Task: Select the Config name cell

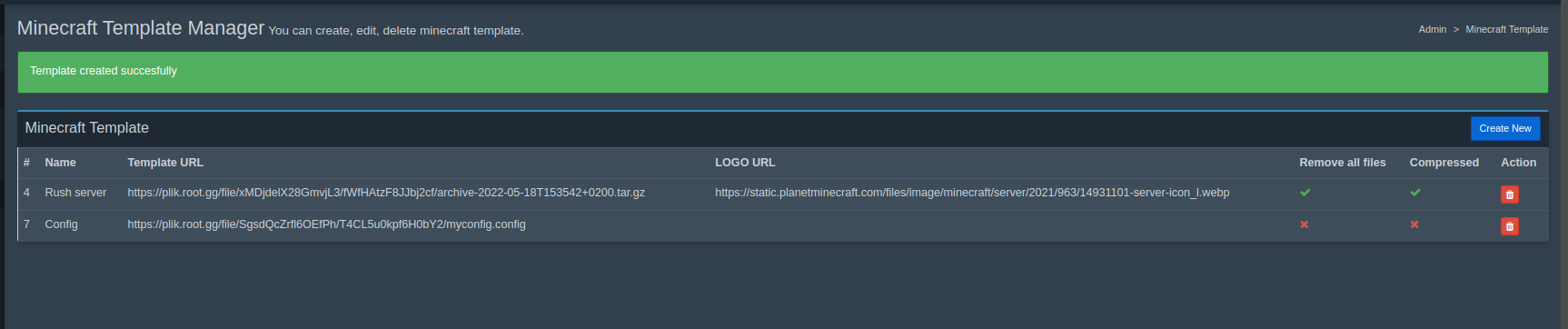Action: click(x=61, y=224)
